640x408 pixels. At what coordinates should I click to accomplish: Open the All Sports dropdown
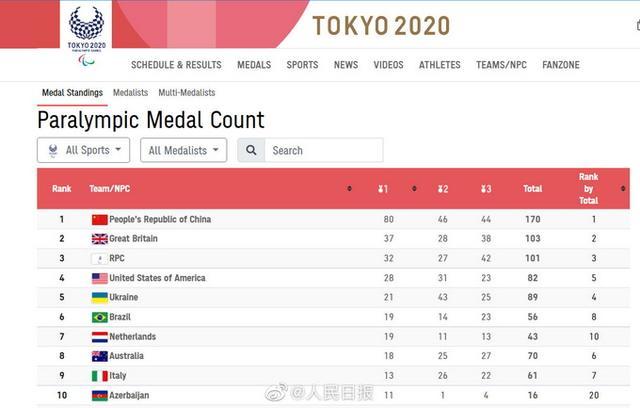84,150
